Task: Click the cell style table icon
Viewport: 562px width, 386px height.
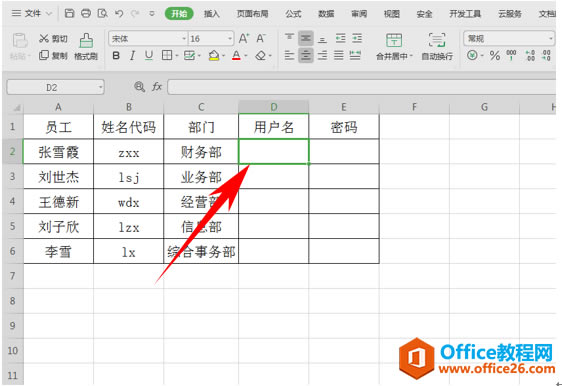Action: coord(189,55)
